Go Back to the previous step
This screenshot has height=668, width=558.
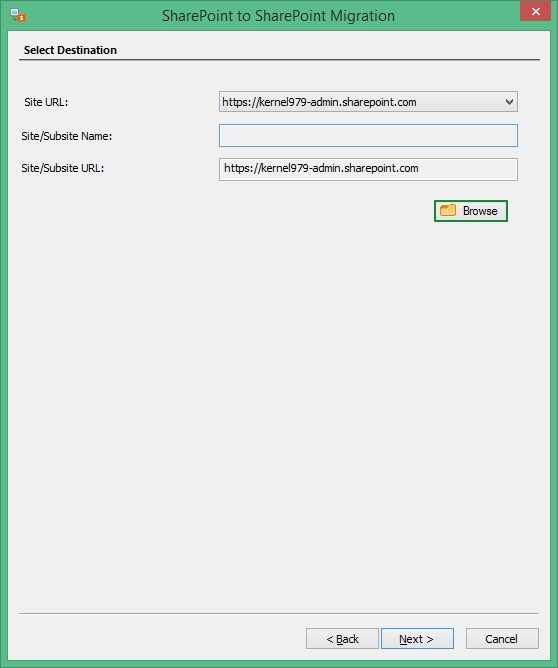point(342,639)
